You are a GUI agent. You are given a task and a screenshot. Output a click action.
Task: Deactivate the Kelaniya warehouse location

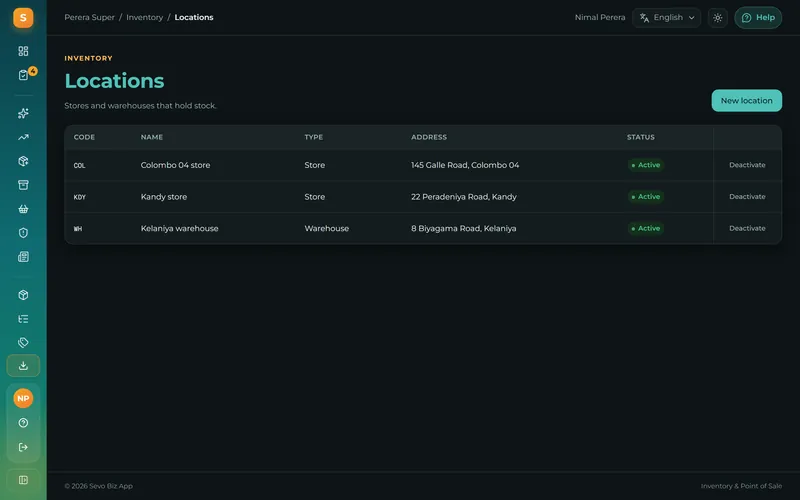pos(747,228)
